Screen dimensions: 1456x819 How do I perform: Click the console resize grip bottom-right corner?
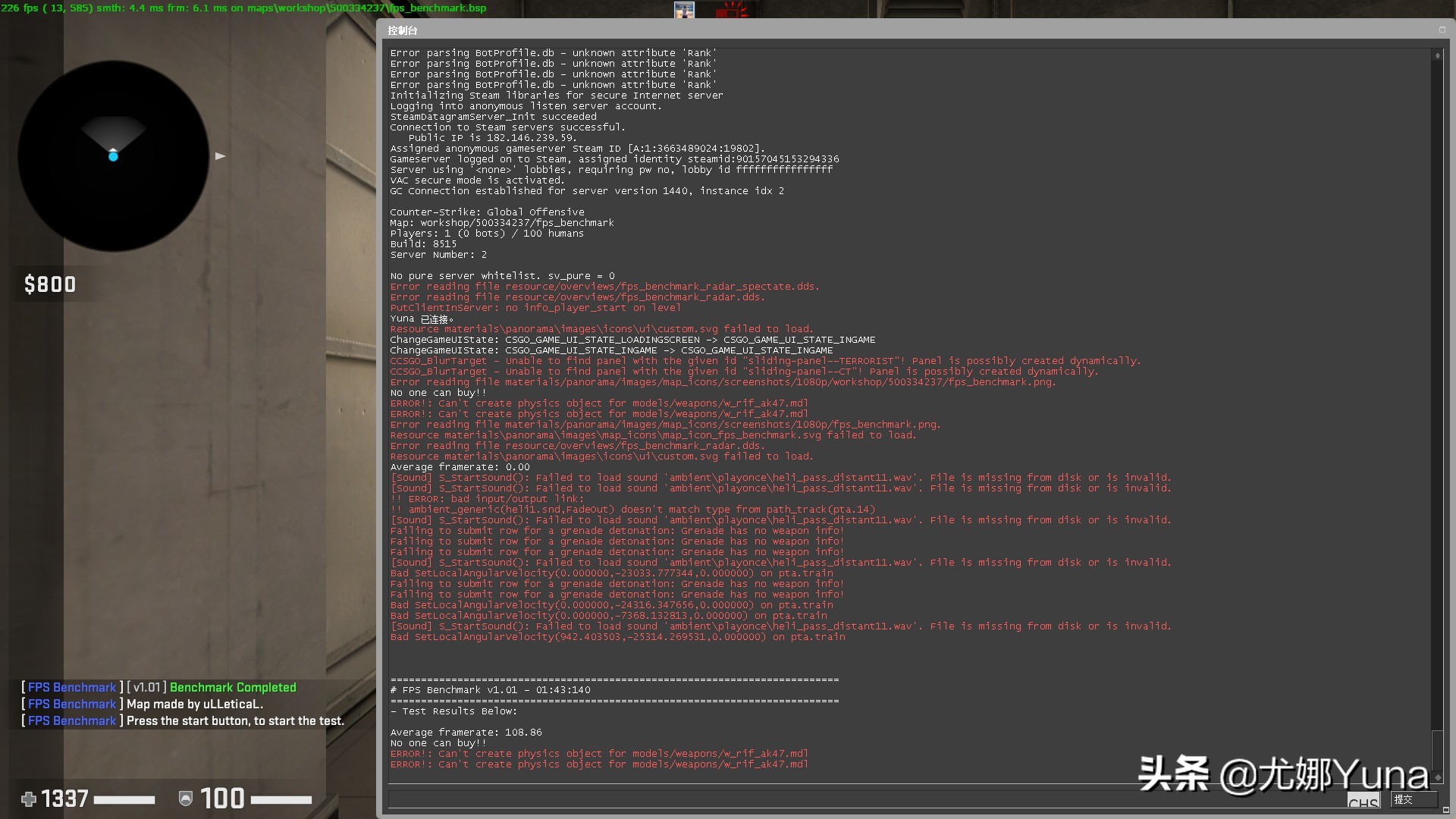1445,810
